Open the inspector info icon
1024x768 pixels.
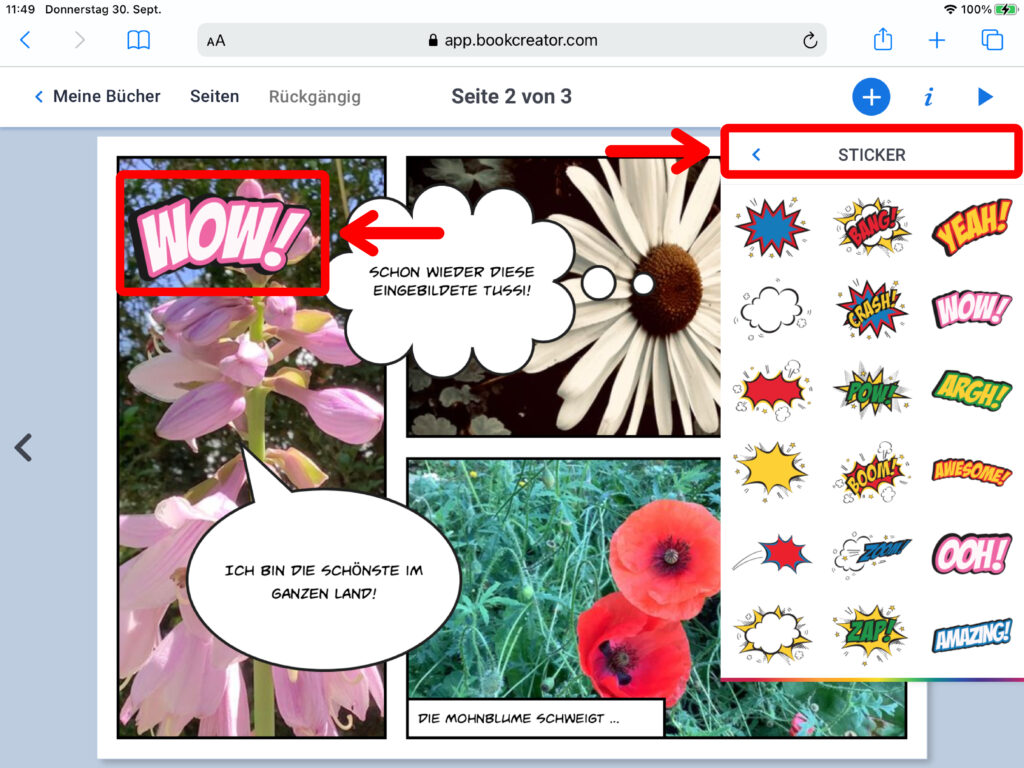(929, 97)
